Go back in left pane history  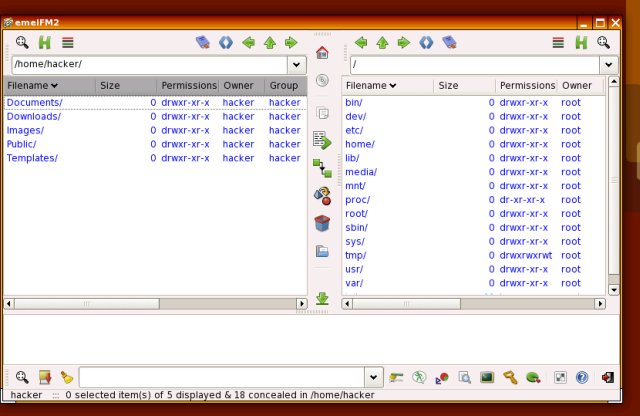[248, 42]
